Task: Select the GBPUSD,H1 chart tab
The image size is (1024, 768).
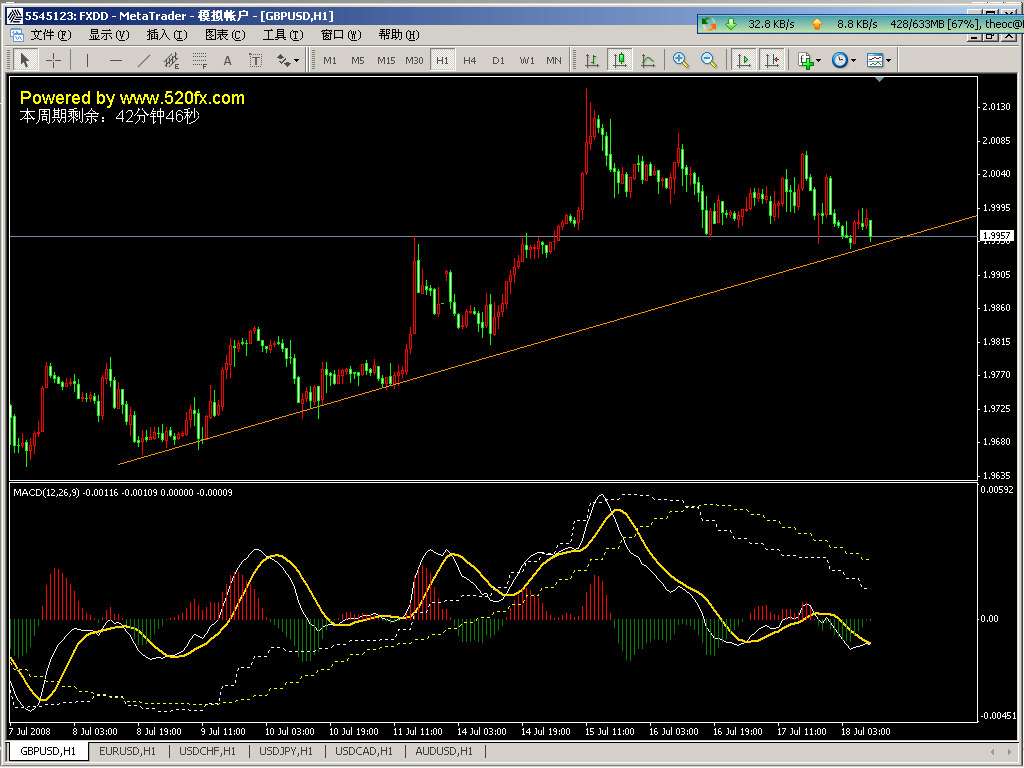Action: (48, 751)
